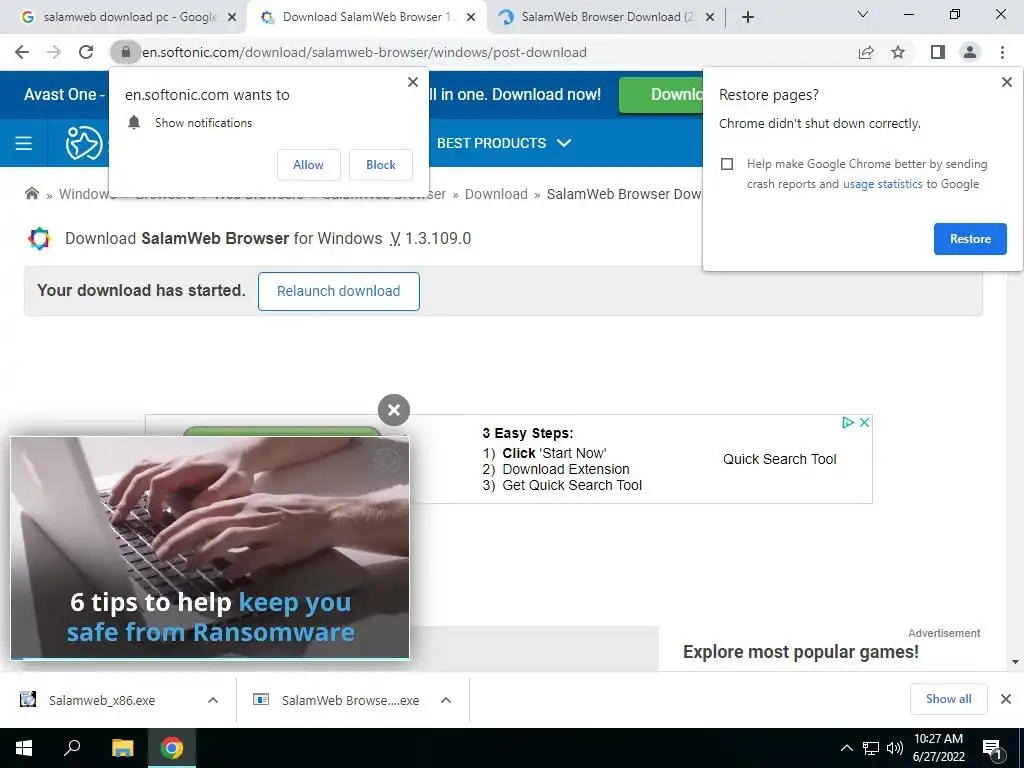The height and width of the screenshot is (768, 1024).
Task: Go back using browser back arrow
Action: [22, 52]
